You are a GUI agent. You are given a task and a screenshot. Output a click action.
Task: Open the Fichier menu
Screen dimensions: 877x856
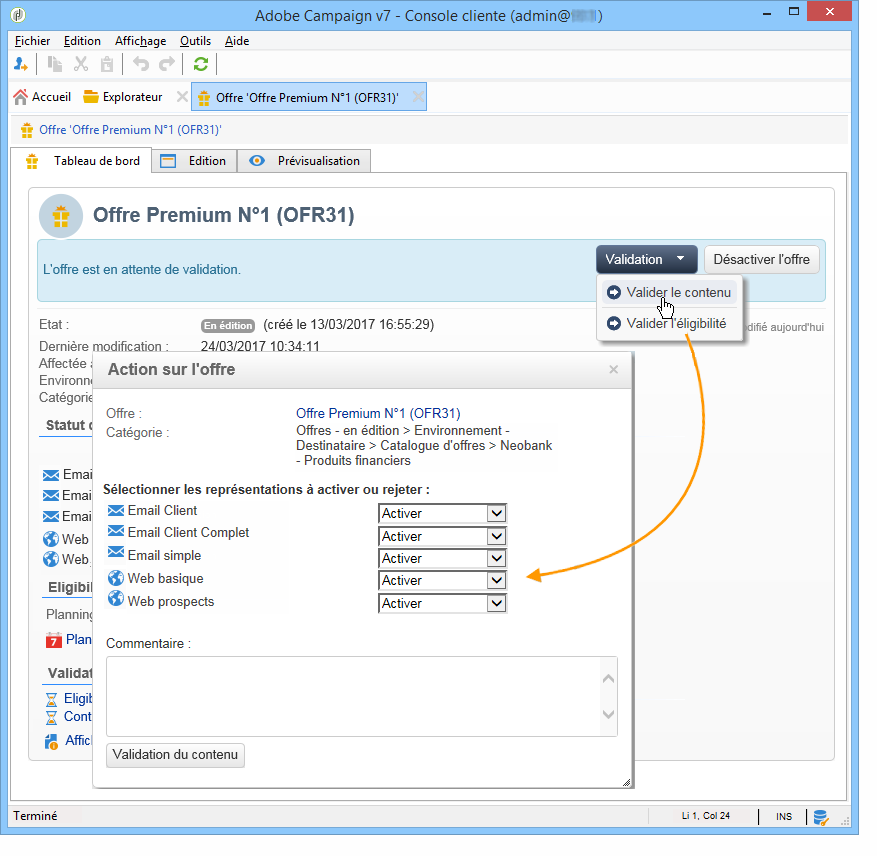32,41
